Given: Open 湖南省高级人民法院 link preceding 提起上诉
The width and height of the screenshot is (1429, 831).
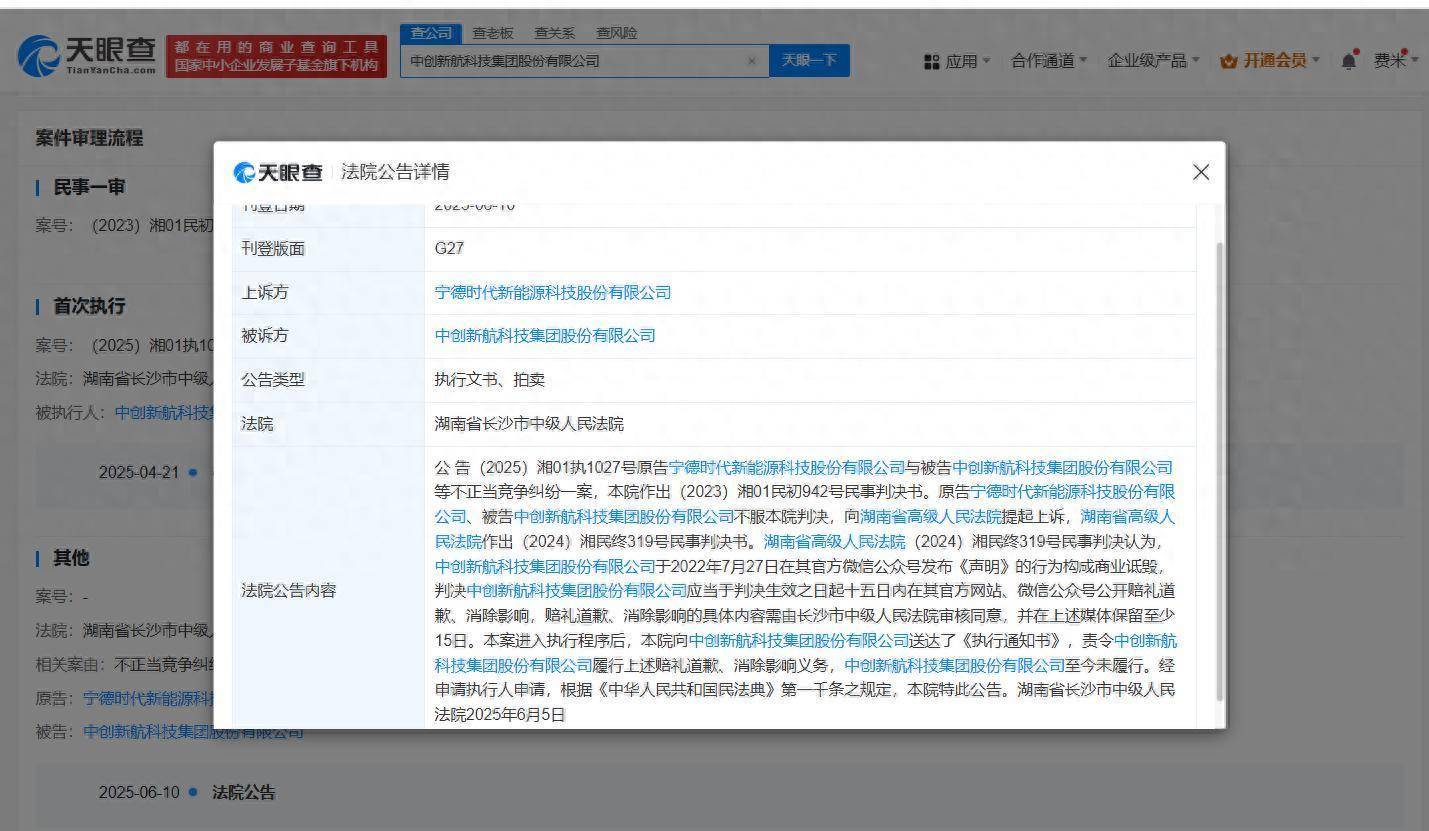Looking at the screenshot, I should pyautogui.click(x=931, y=516).
